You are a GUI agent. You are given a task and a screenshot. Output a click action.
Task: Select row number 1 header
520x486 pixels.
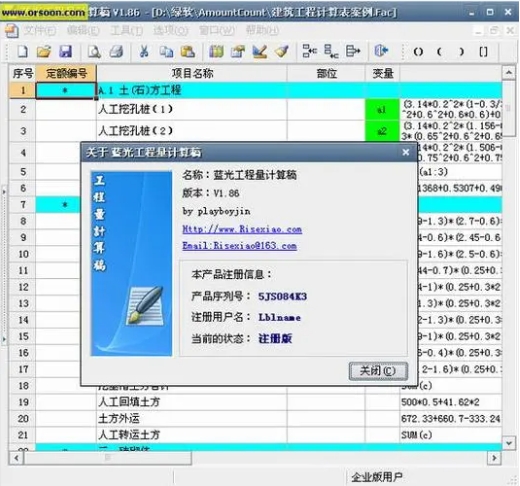coord(23,90)
